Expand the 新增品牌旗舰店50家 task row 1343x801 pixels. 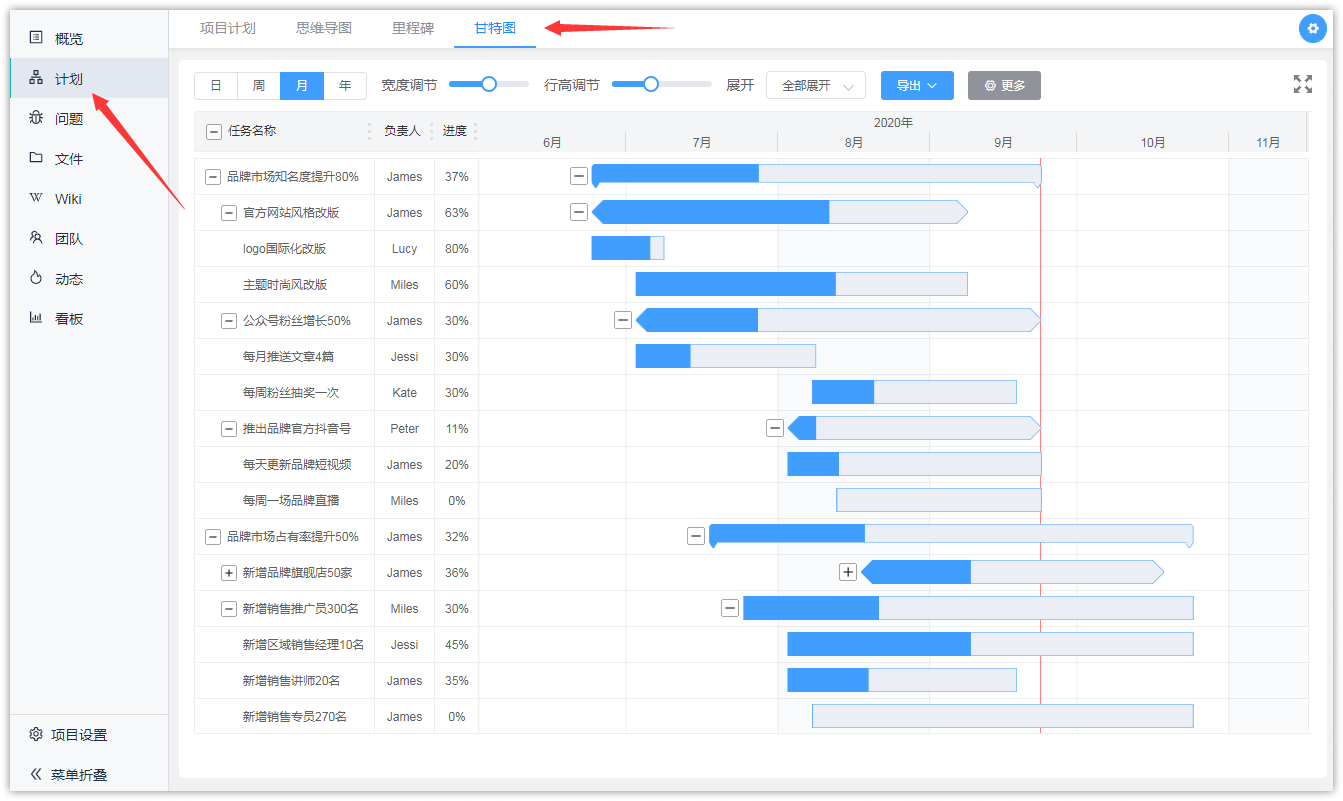point(229,573)
